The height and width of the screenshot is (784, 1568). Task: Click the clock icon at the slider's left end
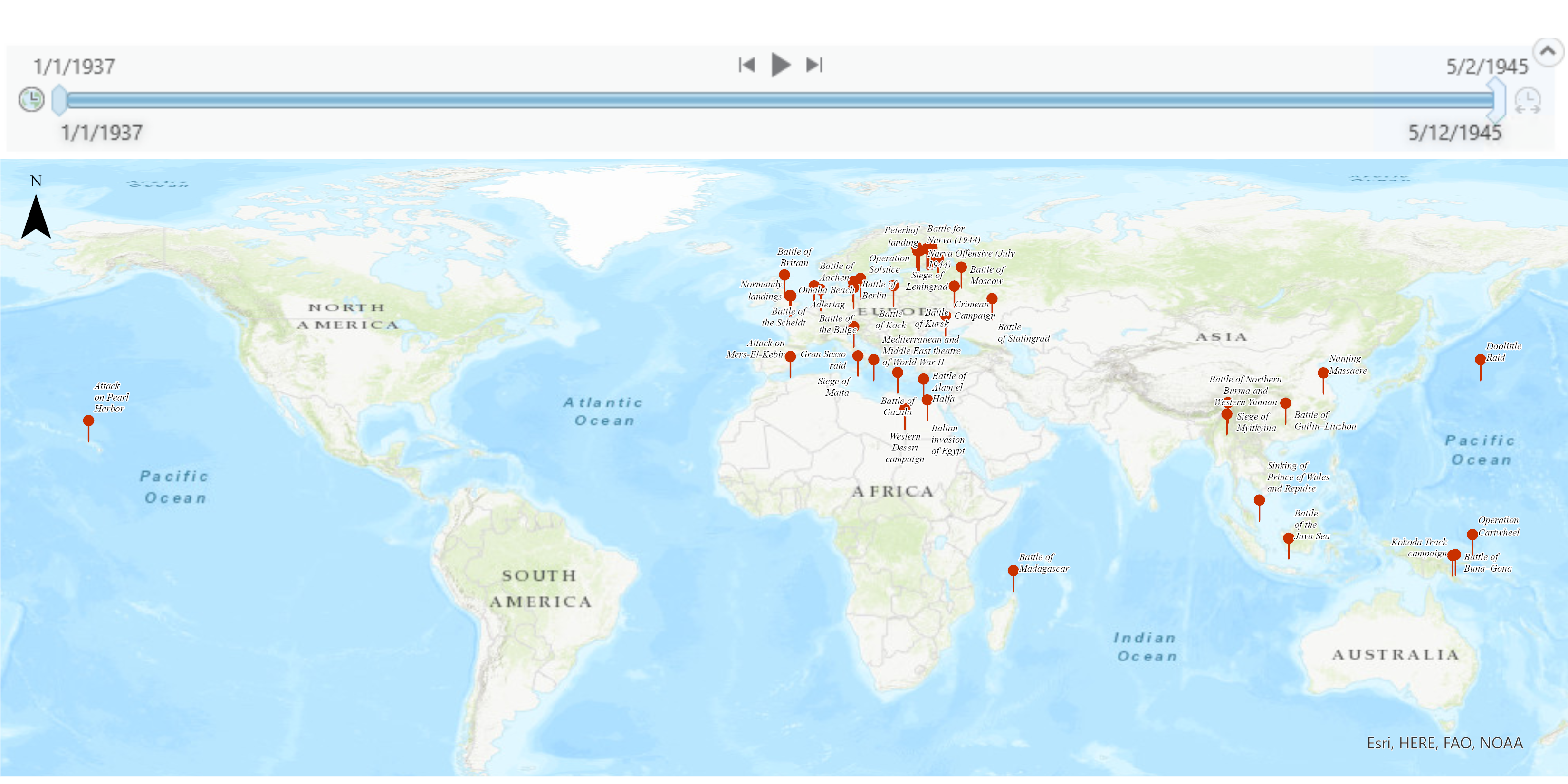(x=31, y=99)
